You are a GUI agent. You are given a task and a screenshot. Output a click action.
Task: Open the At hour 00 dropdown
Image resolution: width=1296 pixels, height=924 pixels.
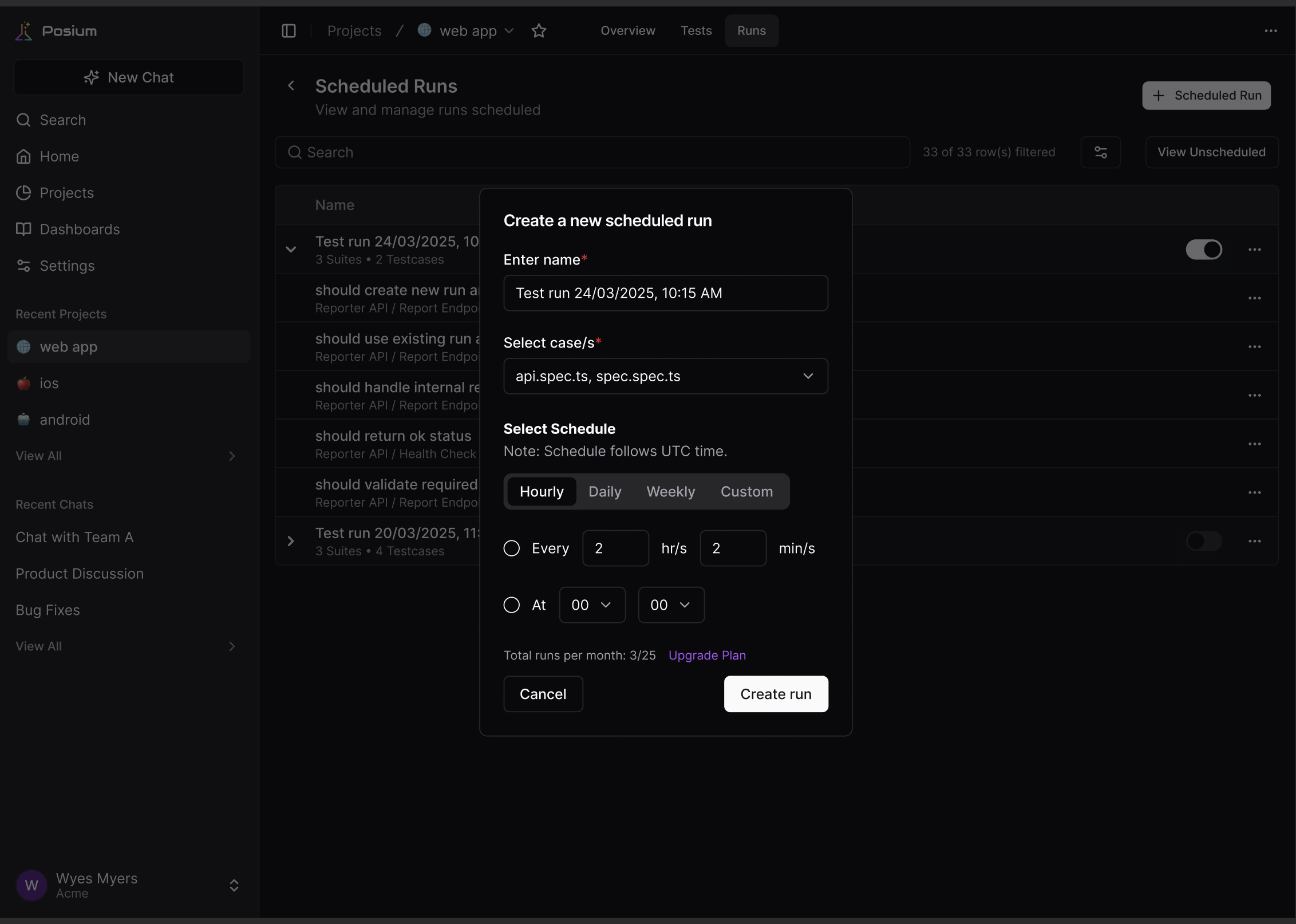(592, 605)
